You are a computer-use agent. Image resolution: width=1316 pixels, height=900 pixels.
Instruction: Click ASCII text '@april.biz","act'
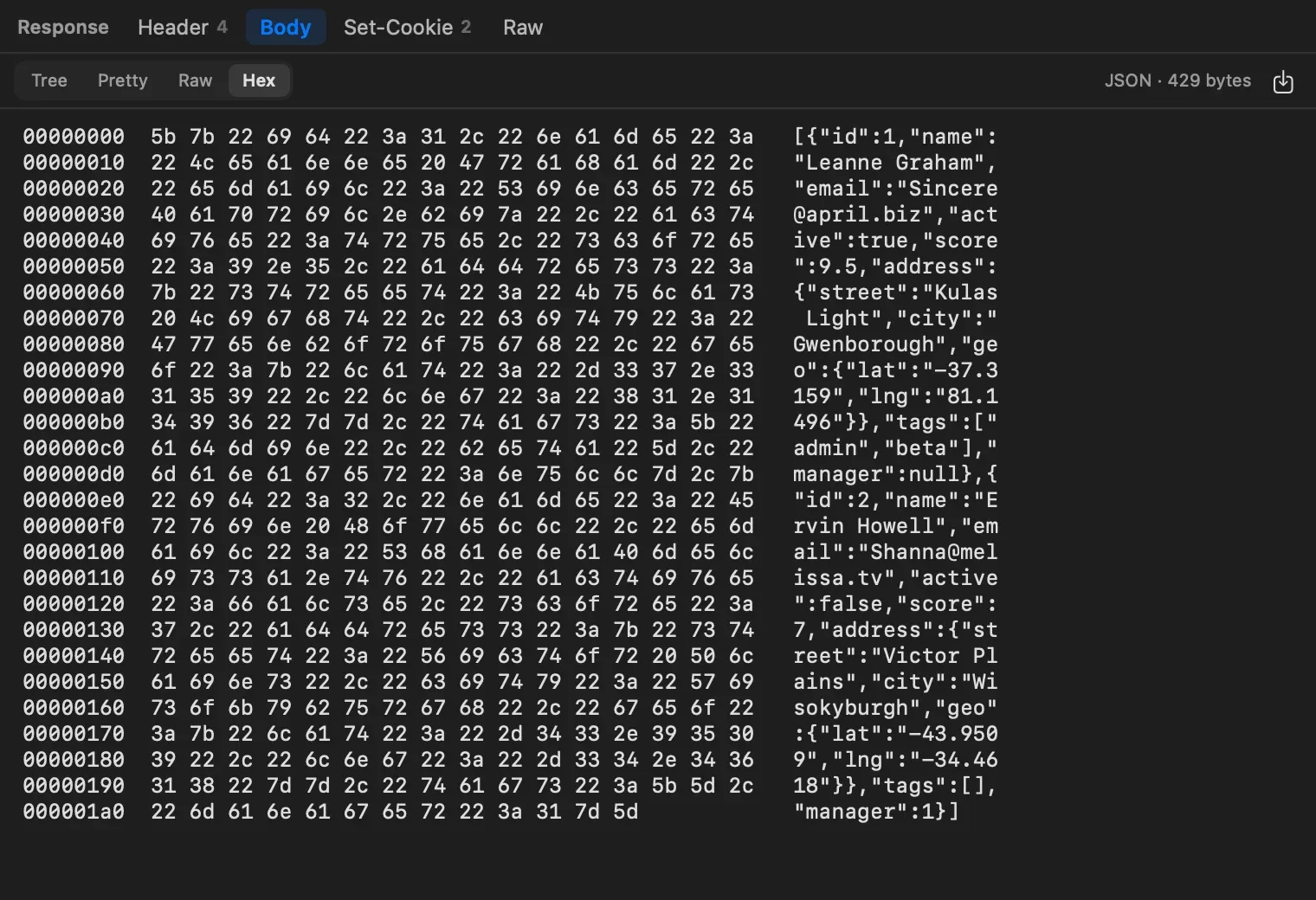tap(895, 215)
